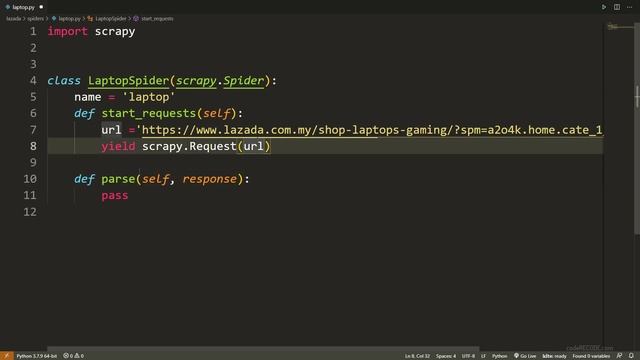Split the editor with the split icon
The image size is (640, 360).
point(617,7)
